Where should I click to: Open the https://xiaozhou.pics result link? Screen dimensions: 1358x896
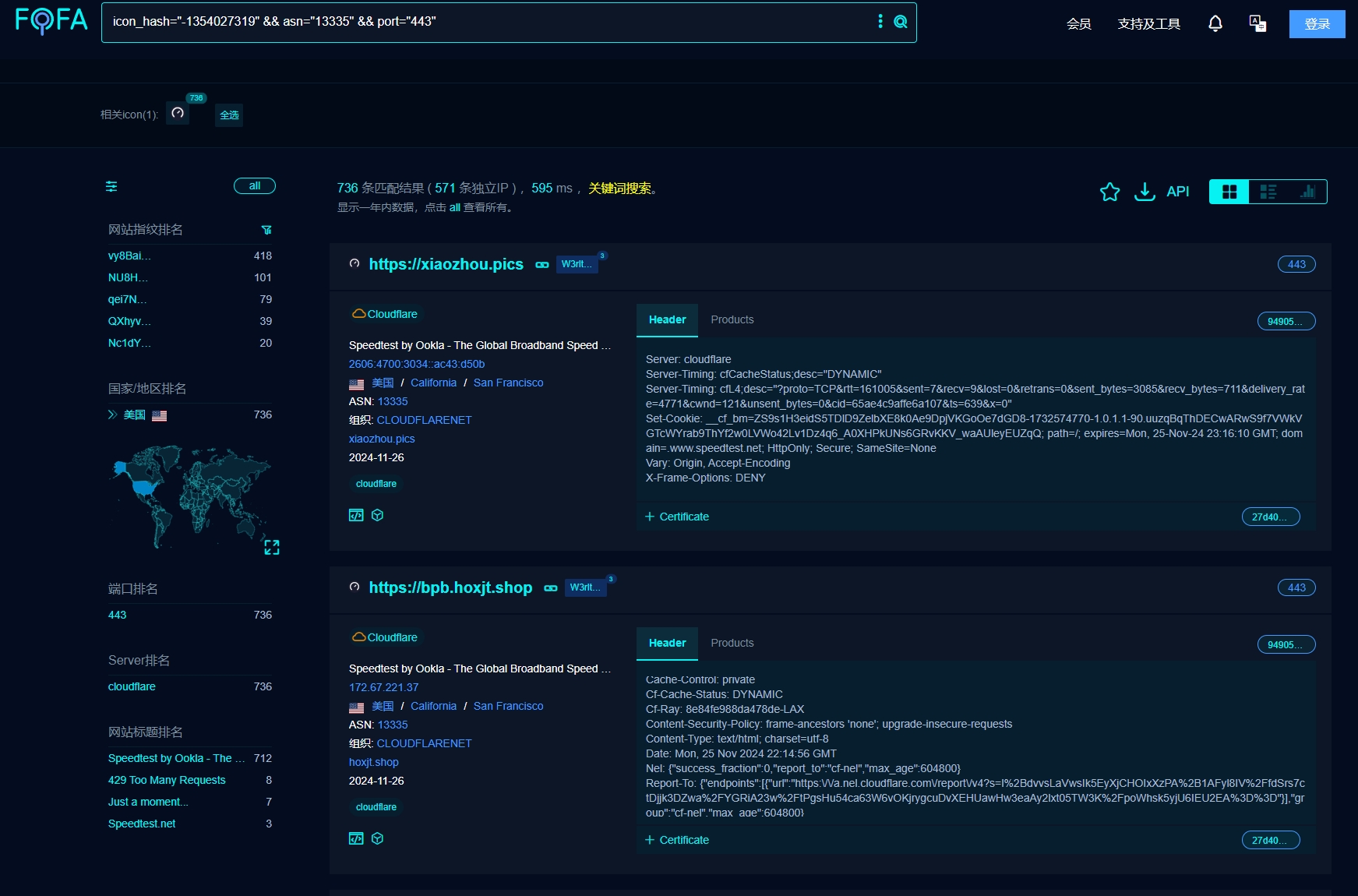pos(446,264)
